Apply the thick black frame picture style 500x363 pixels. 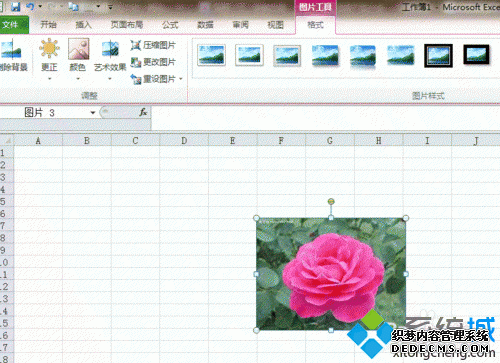click(476, 55)
